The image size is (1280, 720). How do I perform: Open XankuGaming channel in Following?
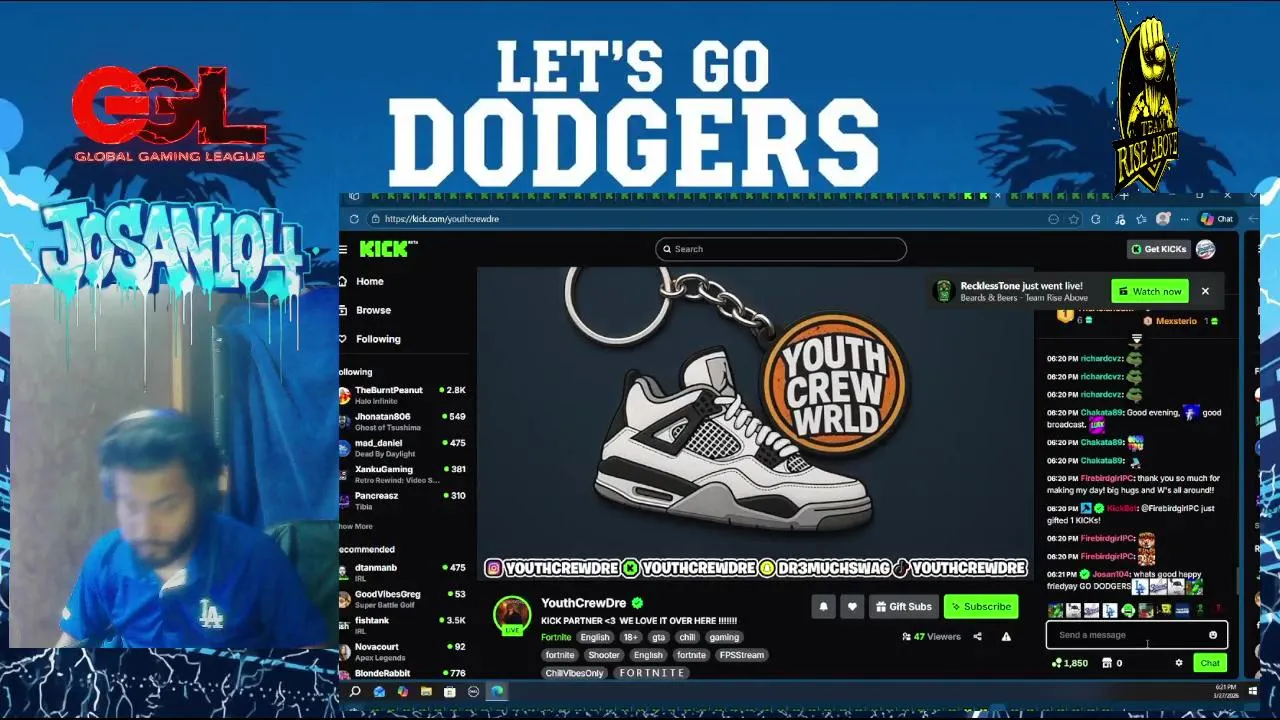click(403, 474)
